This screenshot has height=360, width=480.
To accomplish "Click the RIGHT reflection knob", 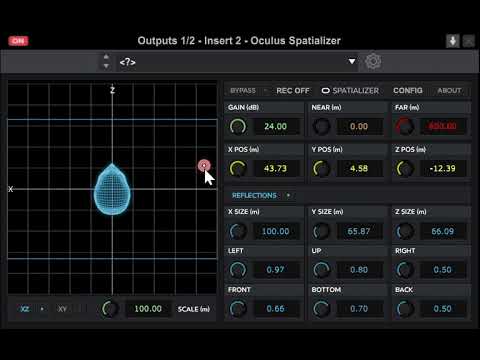I will click(405, 270).
